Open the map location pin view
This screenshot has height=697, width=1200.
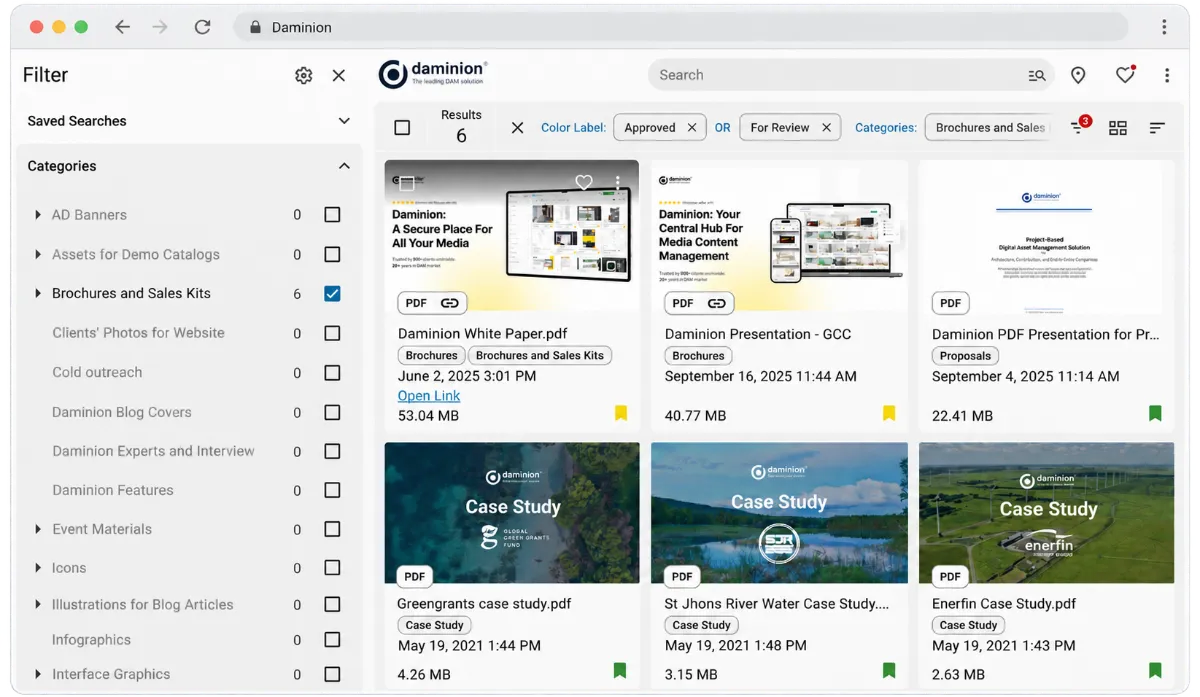coord(1078,75)
